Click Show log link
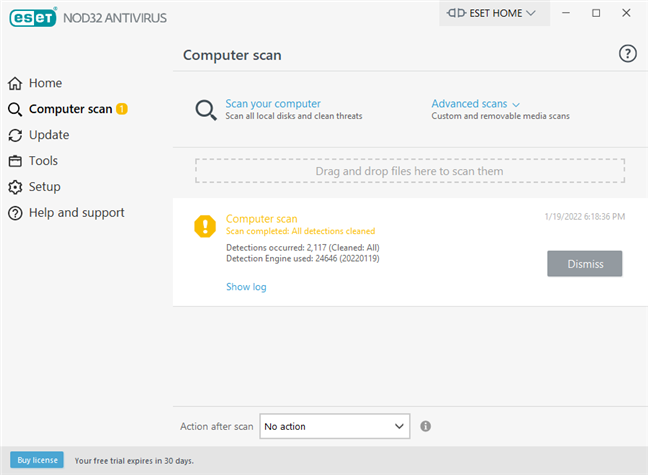648x475 pixels. click(246, 286)
